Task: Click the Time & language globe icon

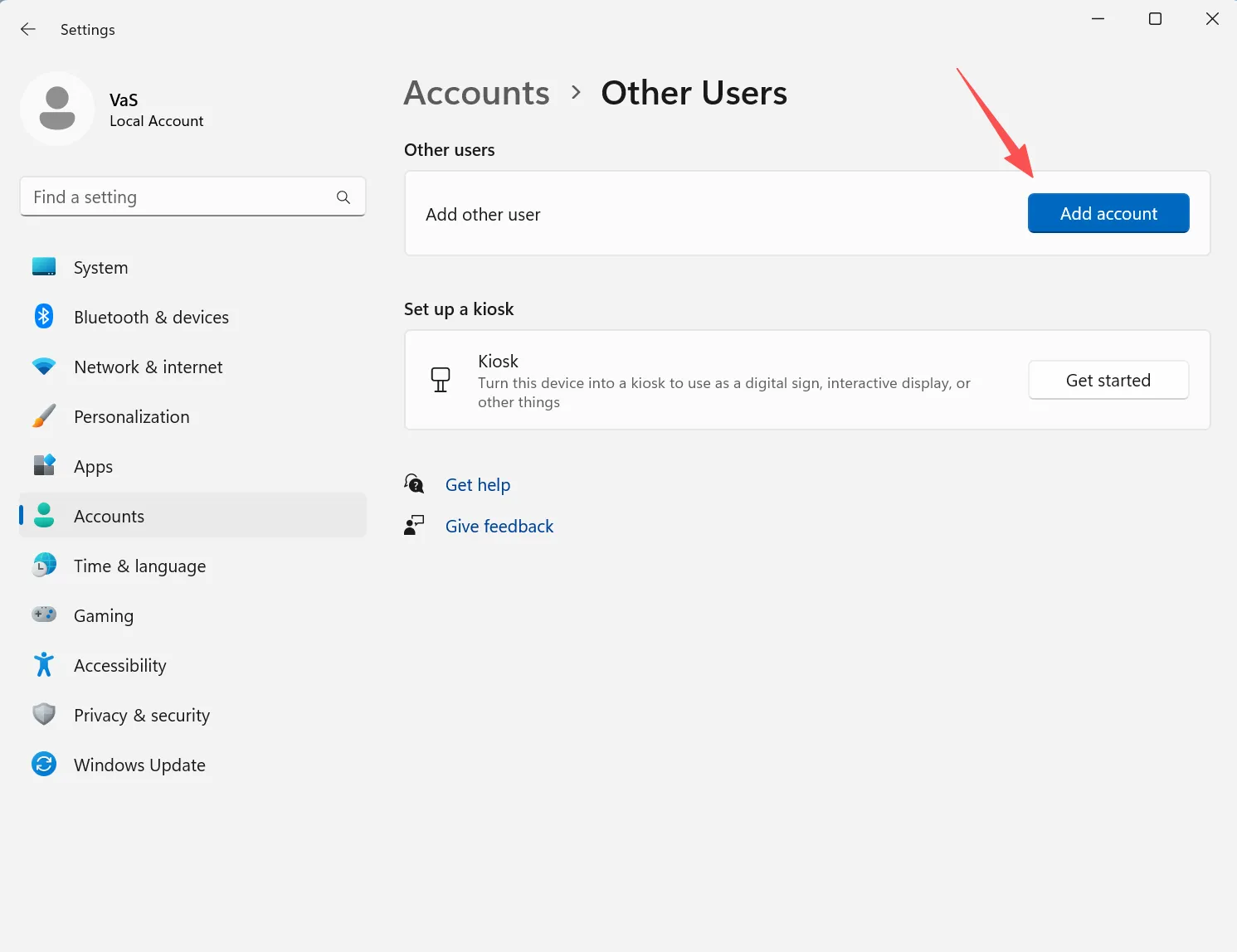Action: pos(44,565)
